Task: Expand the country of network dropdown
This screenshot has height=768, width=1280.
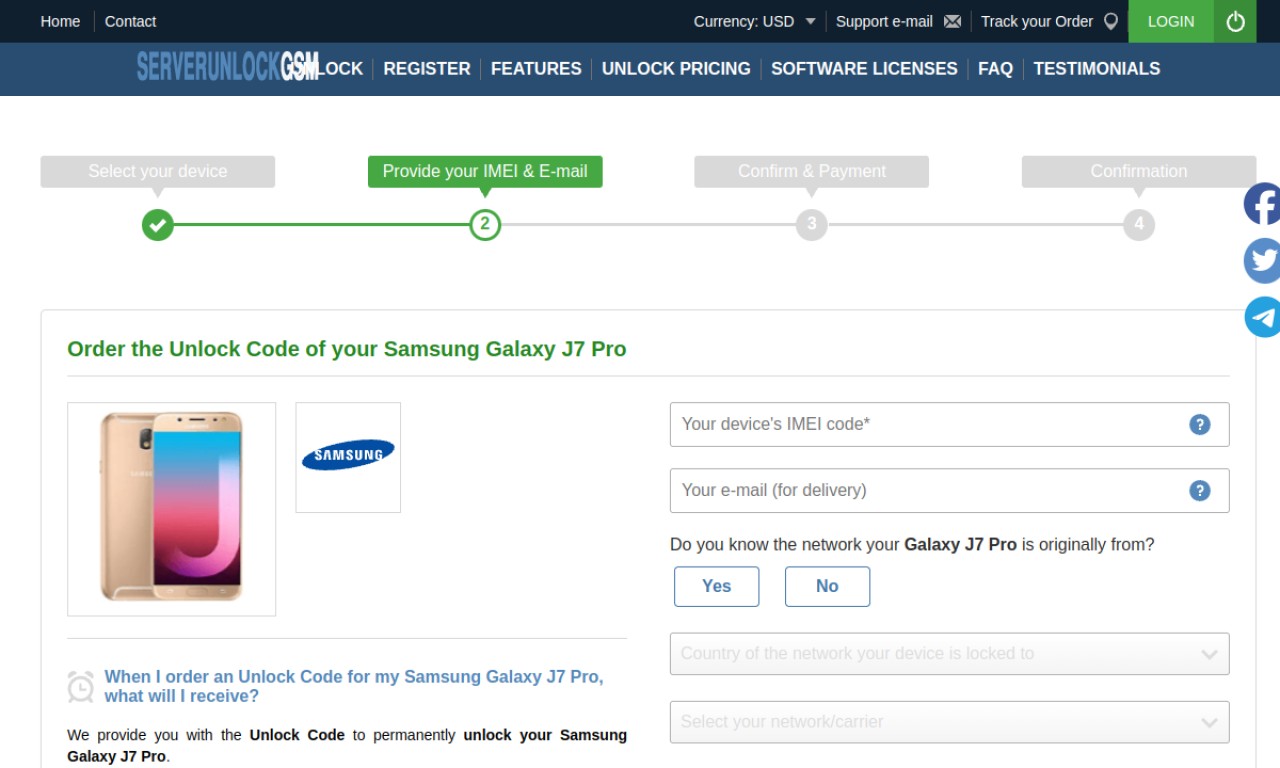Action: (x=949, y=654)
